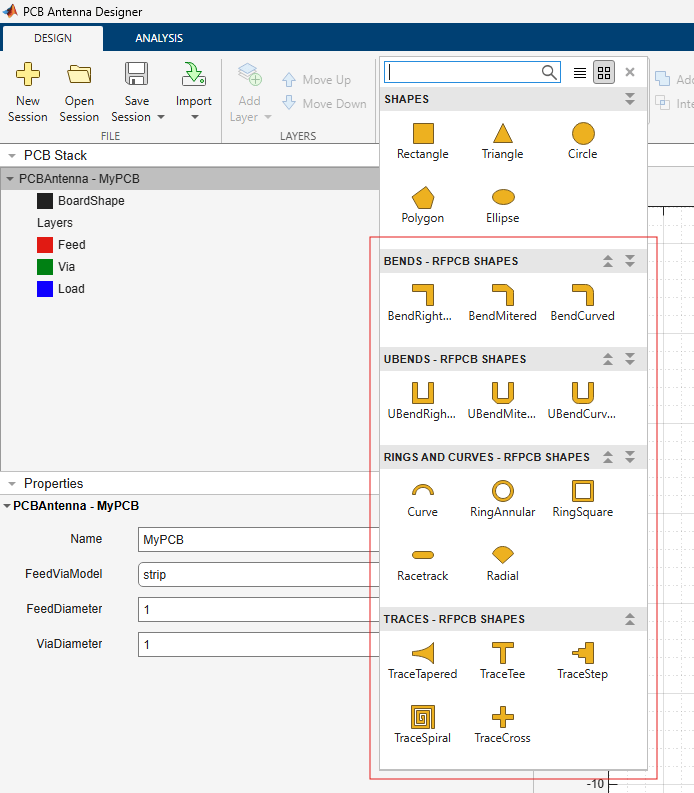This screenshot has width=694, height=793.
Task: Click the gallery search magnifier icon
Action: (549, 72)
